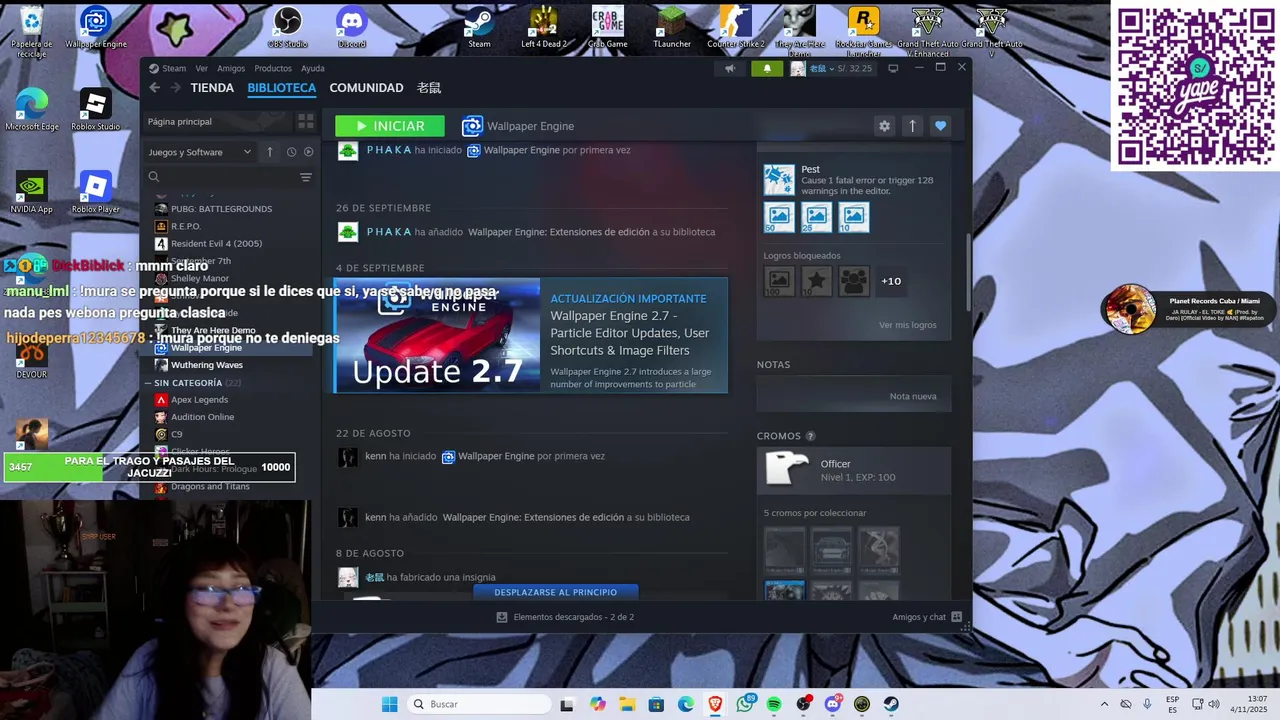Image resolution: width=1280 pixels, height=720 pixels.
Task: Open the Ayuda menu
Action: click(313, 68)
